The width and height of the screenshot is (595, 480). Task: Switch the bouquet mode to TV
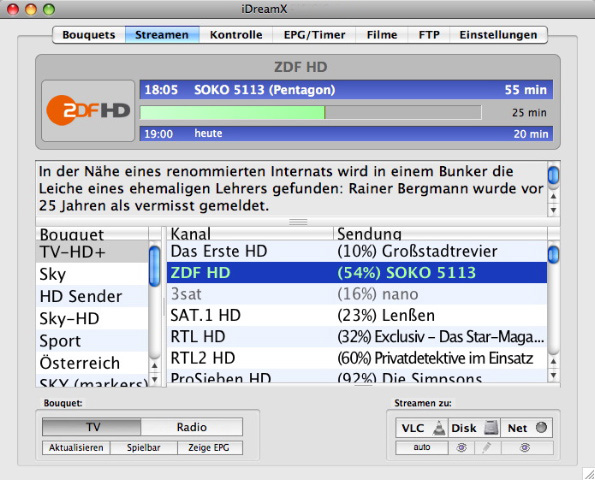92,427
